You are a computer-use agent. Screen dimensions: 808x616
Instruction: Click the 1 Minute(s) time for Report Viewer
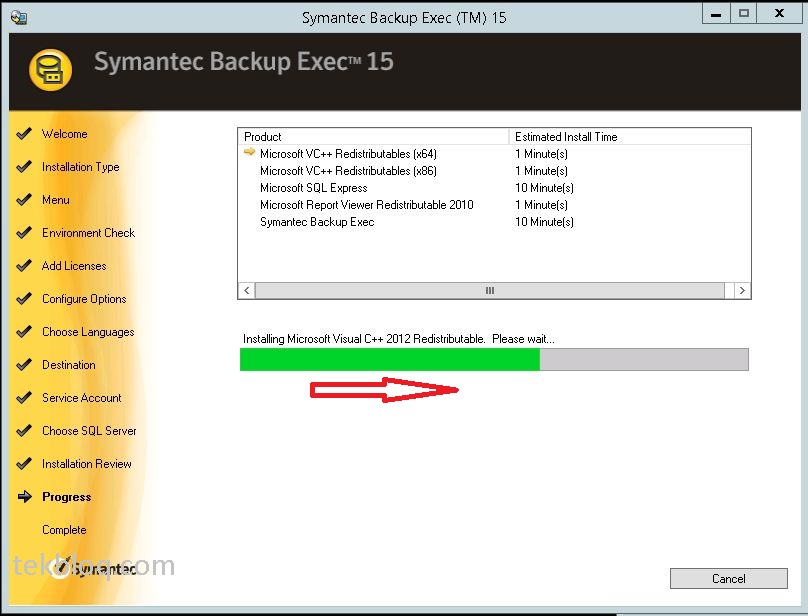click(x=541, y=205)
